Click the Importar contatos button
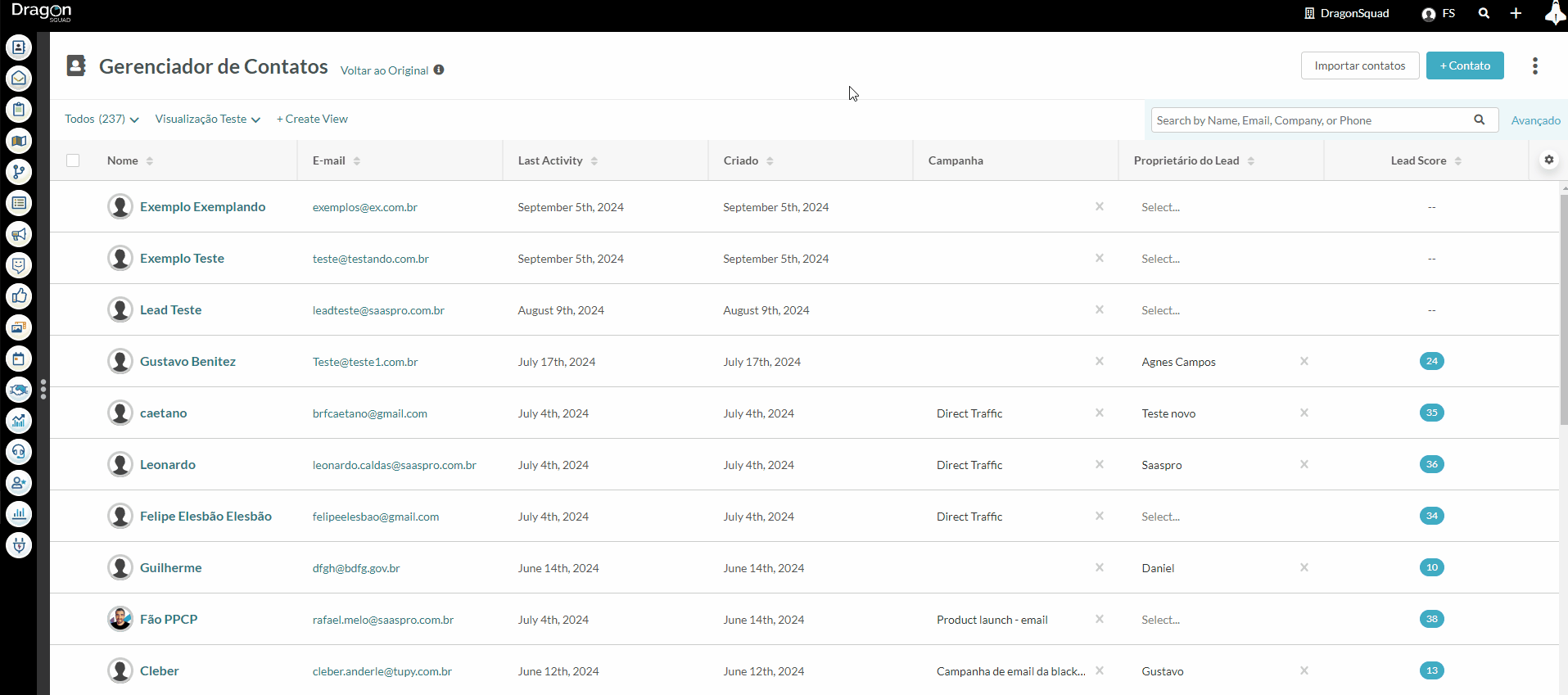 (x=1360, y=65)
